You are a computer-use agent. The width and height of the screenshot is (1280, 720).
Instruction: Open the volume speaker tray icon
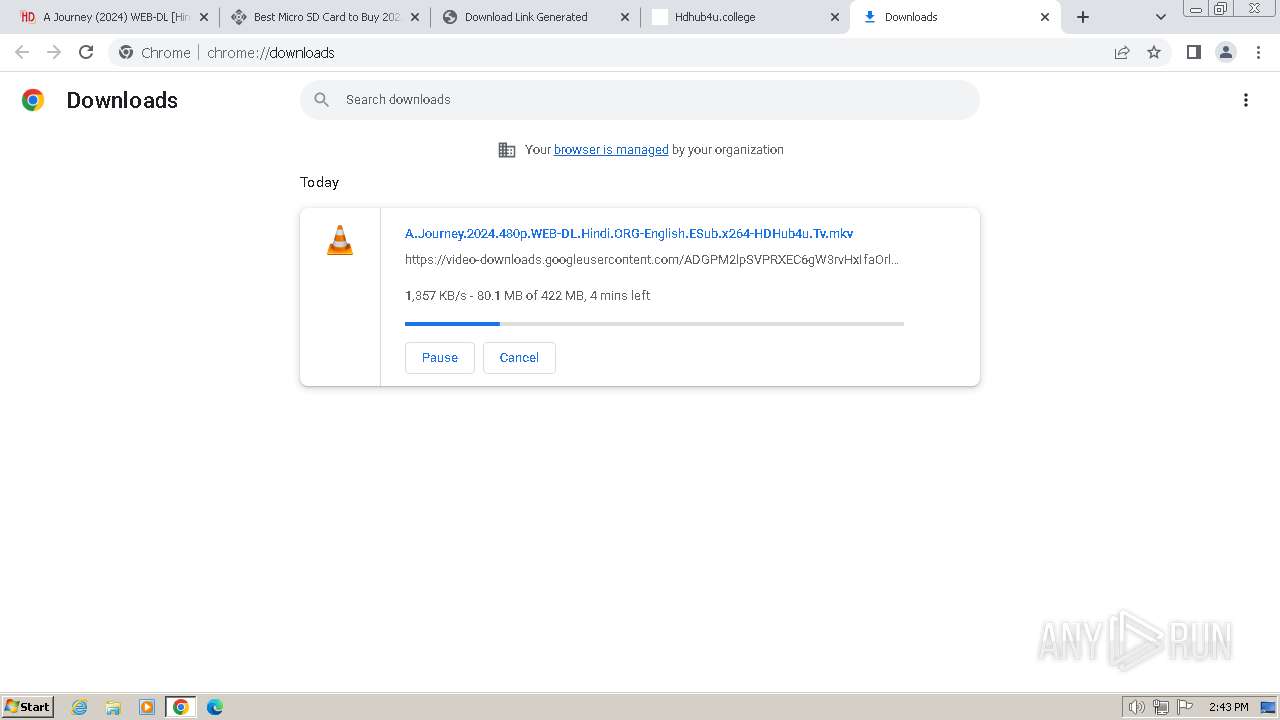click(1136, 707)
